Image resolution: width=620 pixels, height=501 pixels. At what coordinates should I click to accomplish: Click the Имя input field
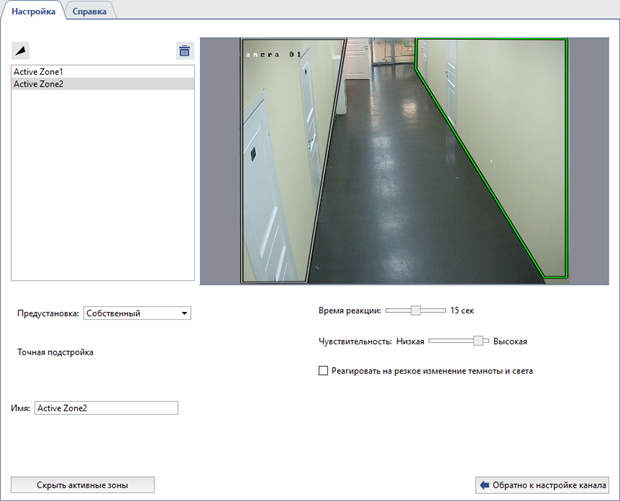[x=105, y=408]
